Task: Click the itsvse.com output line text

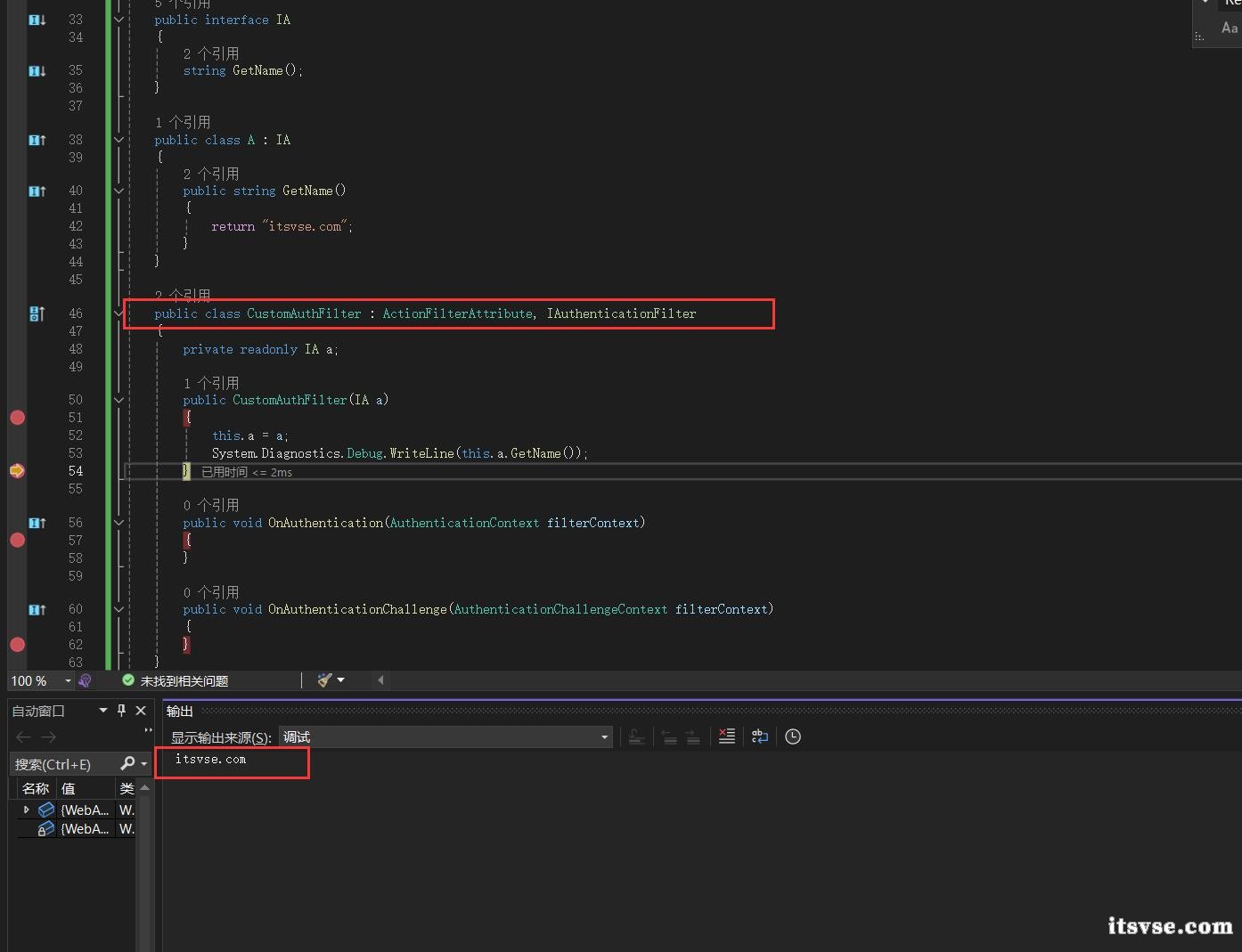Action: pos(210,759)
